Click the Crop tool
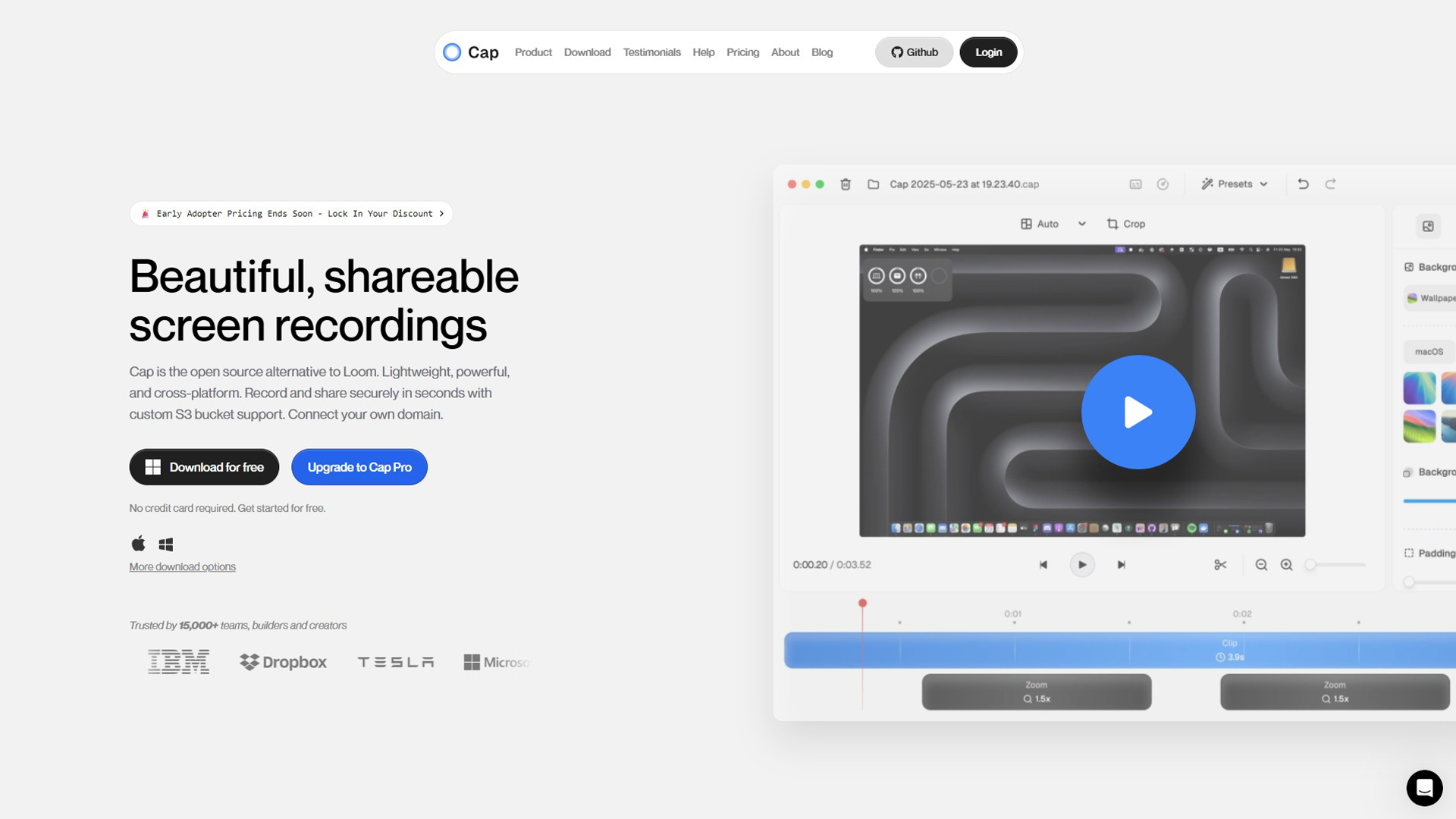This screenshot has height=819, width=1456. tap(1126, 224)
